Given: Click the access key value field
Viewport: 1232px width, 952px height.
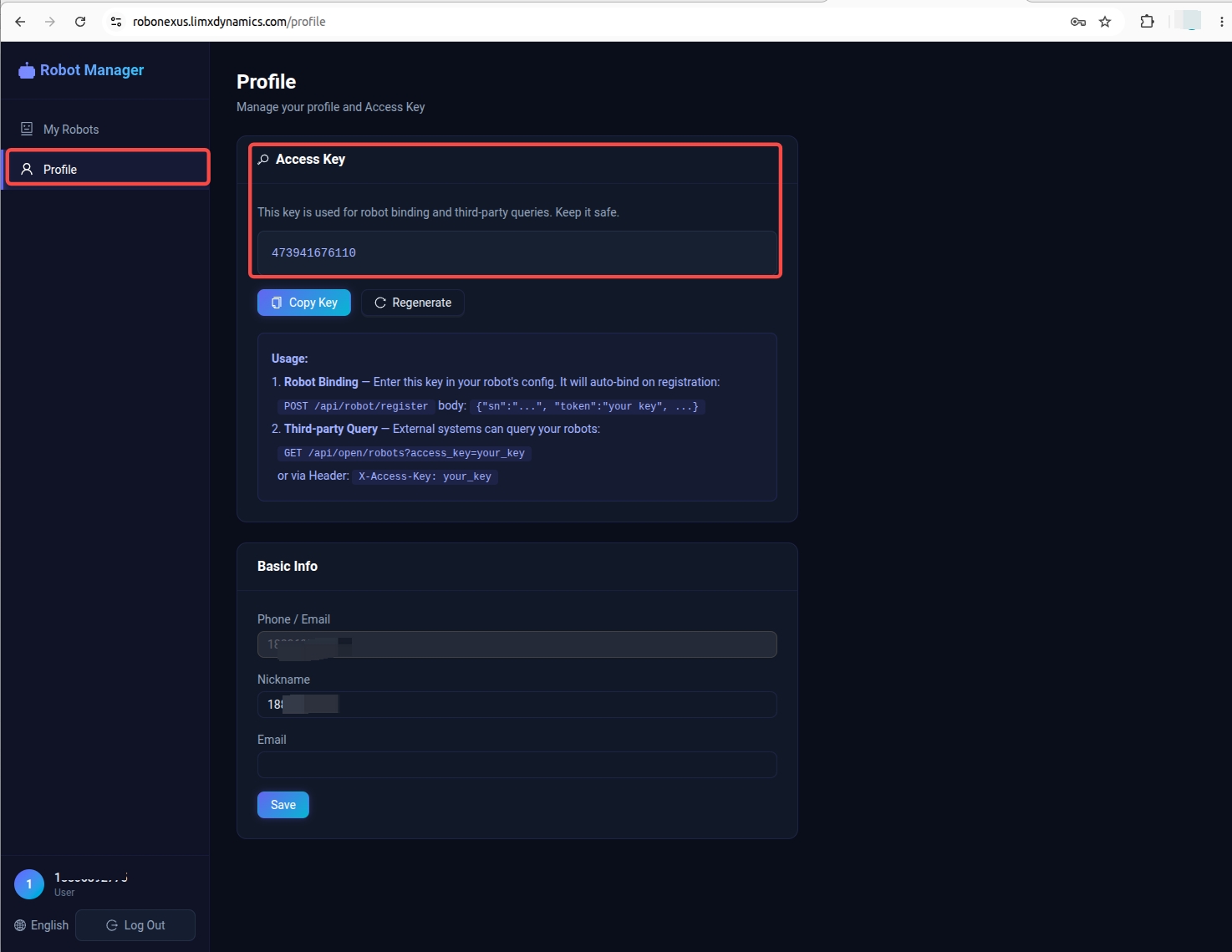Looking at the screenshot, I should tap(517, 252).
